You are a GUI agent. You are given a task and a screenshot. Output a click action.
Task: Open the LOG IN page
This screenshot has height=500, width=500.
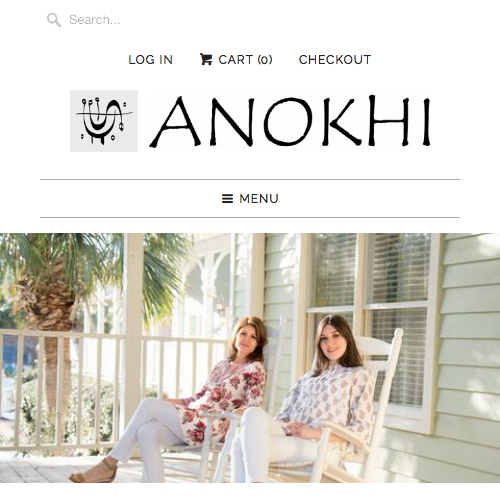click(151, 60)
